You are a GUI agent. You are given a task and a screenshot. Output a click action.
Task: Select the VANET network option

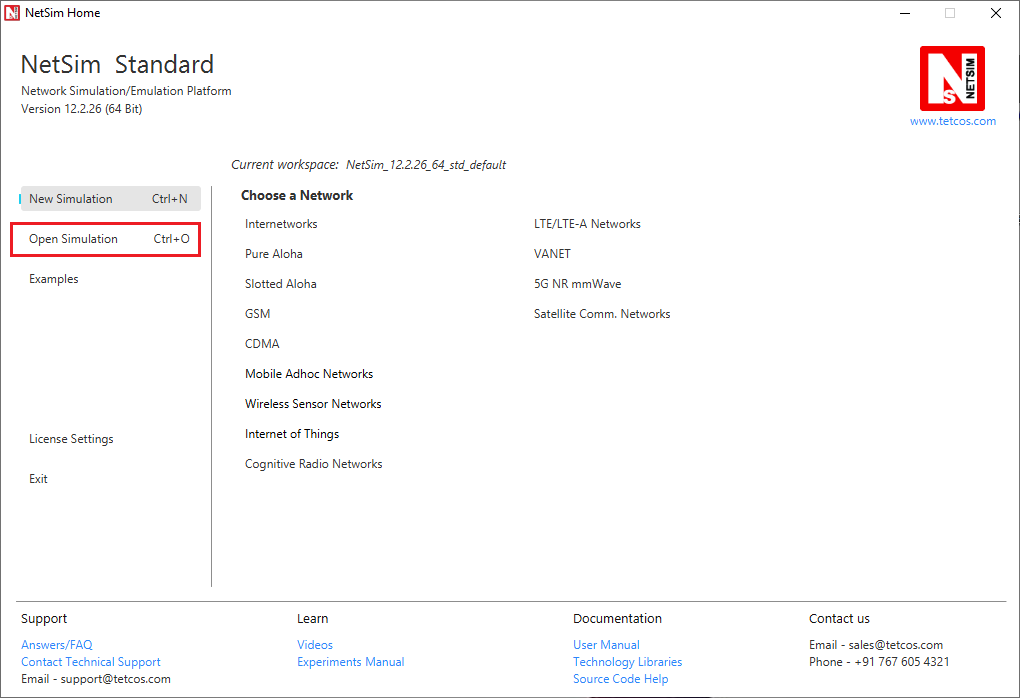552,254
